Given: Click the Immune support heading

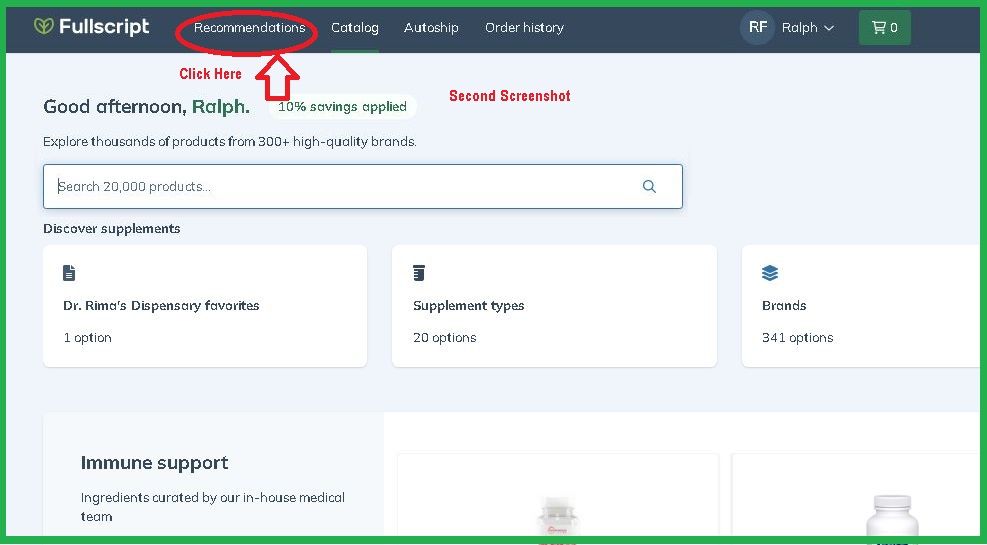Looking at the screenshot, I should (154, 463).
